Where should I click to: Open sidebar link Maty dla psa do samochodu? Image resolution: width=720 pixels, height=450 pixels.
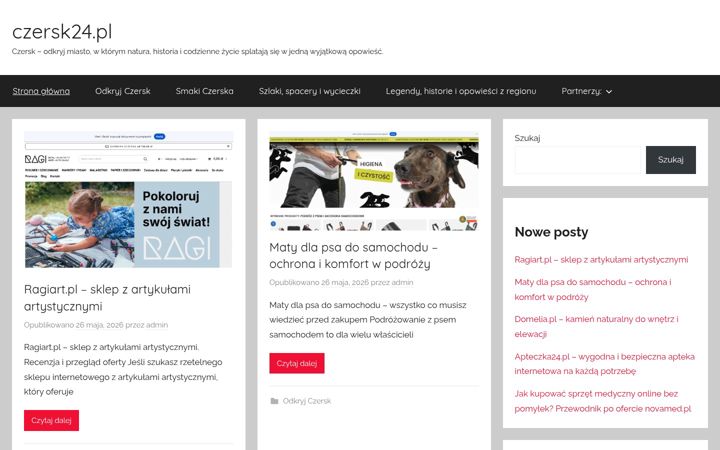click(593, 289)
